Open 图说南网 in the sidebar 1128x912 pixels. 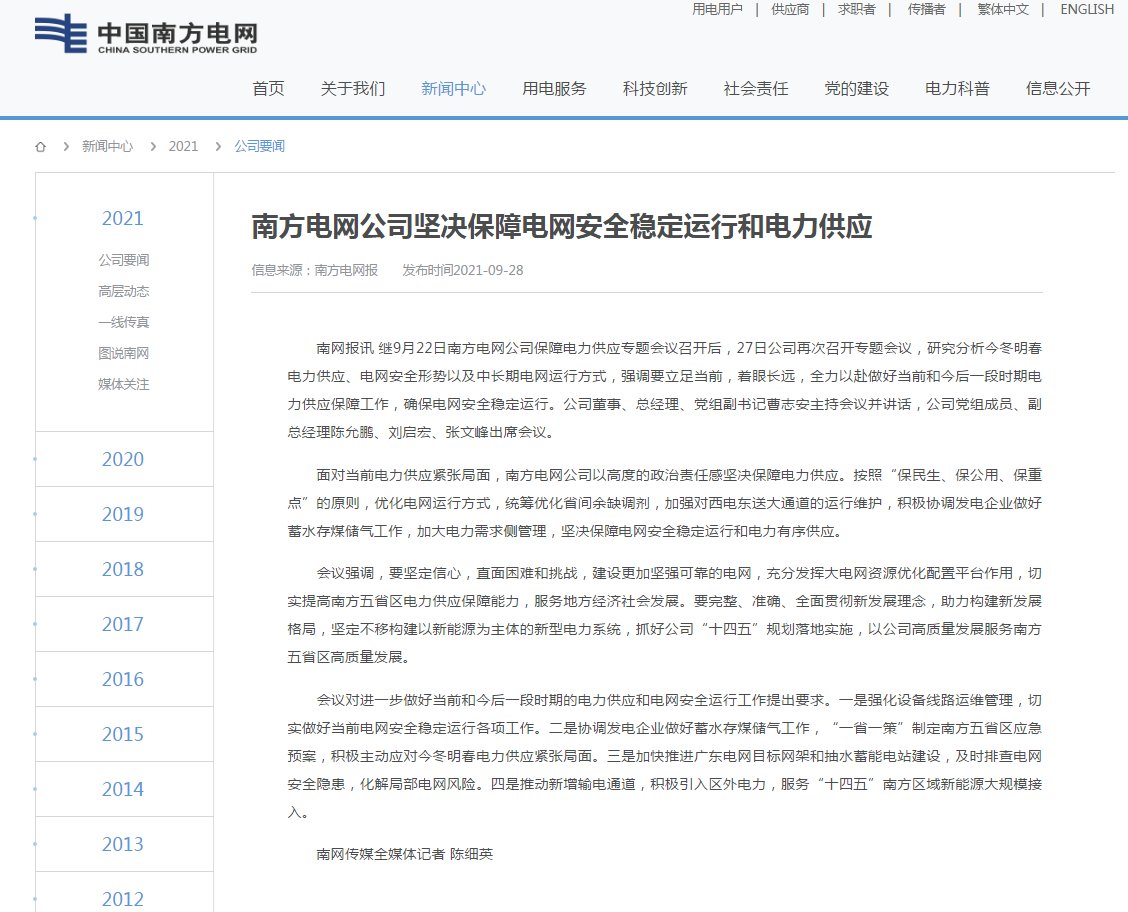[123, 353]
